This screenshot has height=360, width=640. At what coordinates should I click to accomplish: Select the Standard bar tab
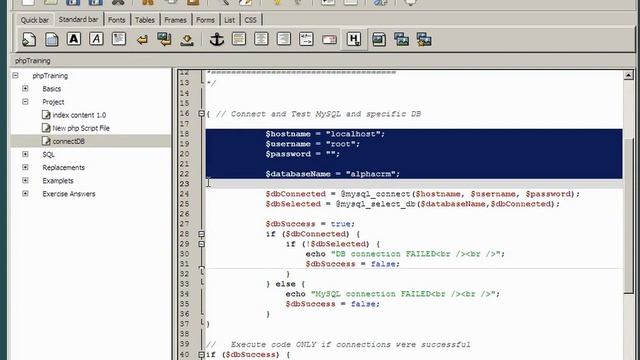(78, 20)
